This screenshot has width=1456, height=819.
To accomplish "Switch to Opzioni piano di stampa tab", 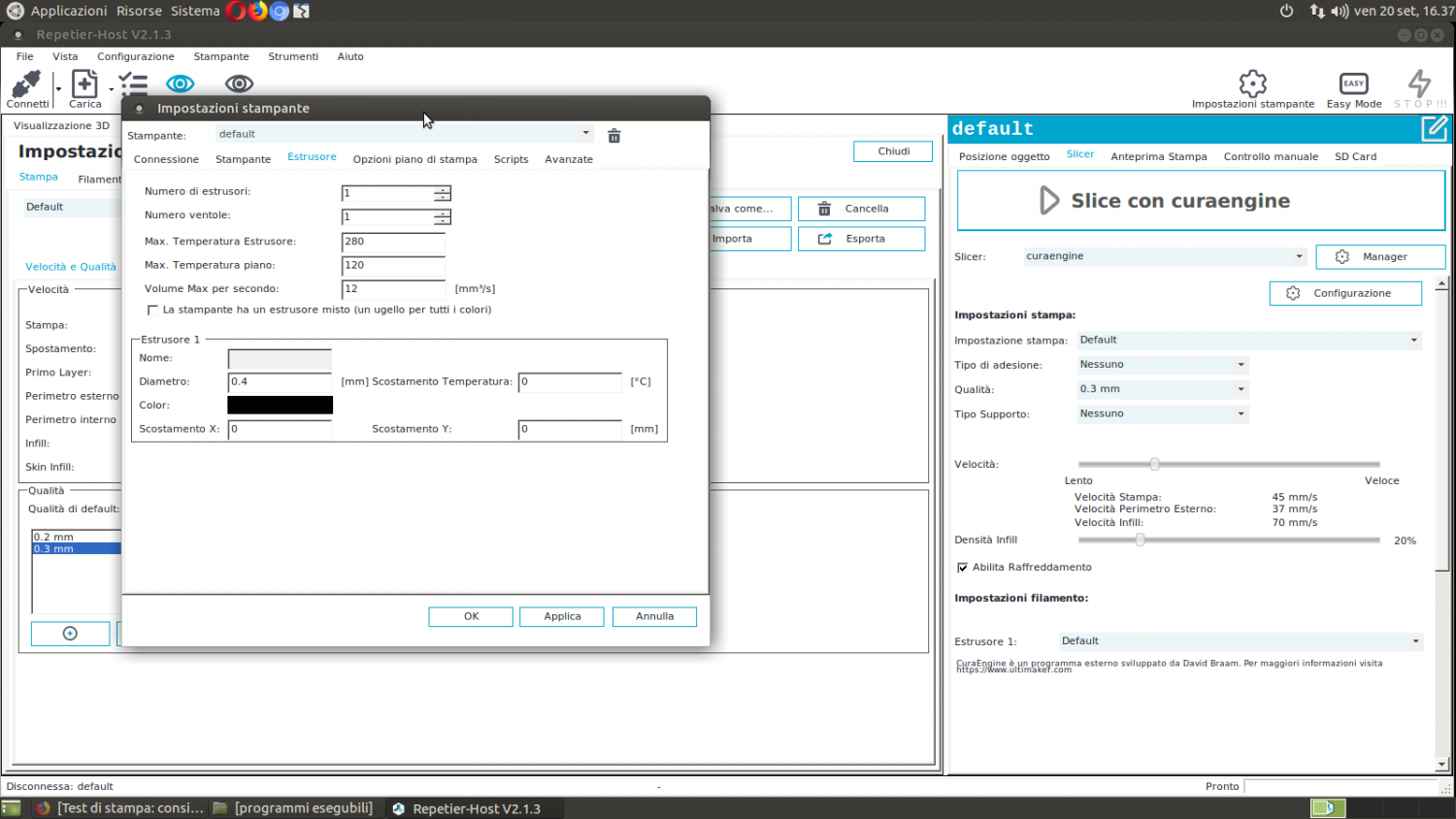I will click(x=414, y=159).
